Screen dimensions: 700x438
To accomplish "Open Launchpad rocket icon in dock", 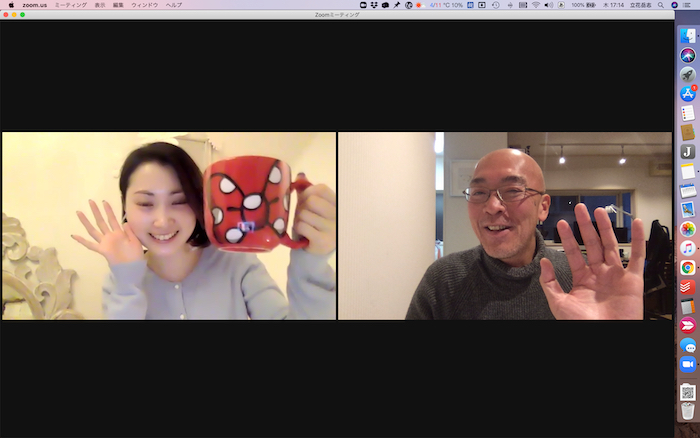I will point(687,74).
